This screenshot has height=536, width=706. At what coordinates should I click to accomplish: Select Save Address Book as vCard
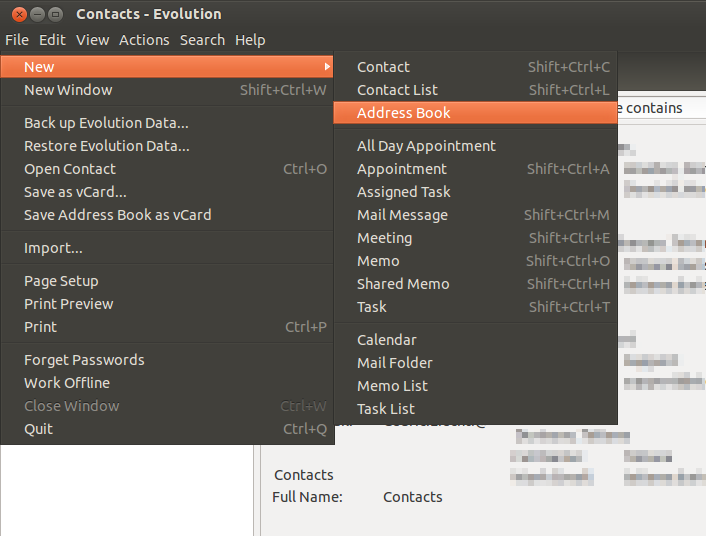[117, 215]
